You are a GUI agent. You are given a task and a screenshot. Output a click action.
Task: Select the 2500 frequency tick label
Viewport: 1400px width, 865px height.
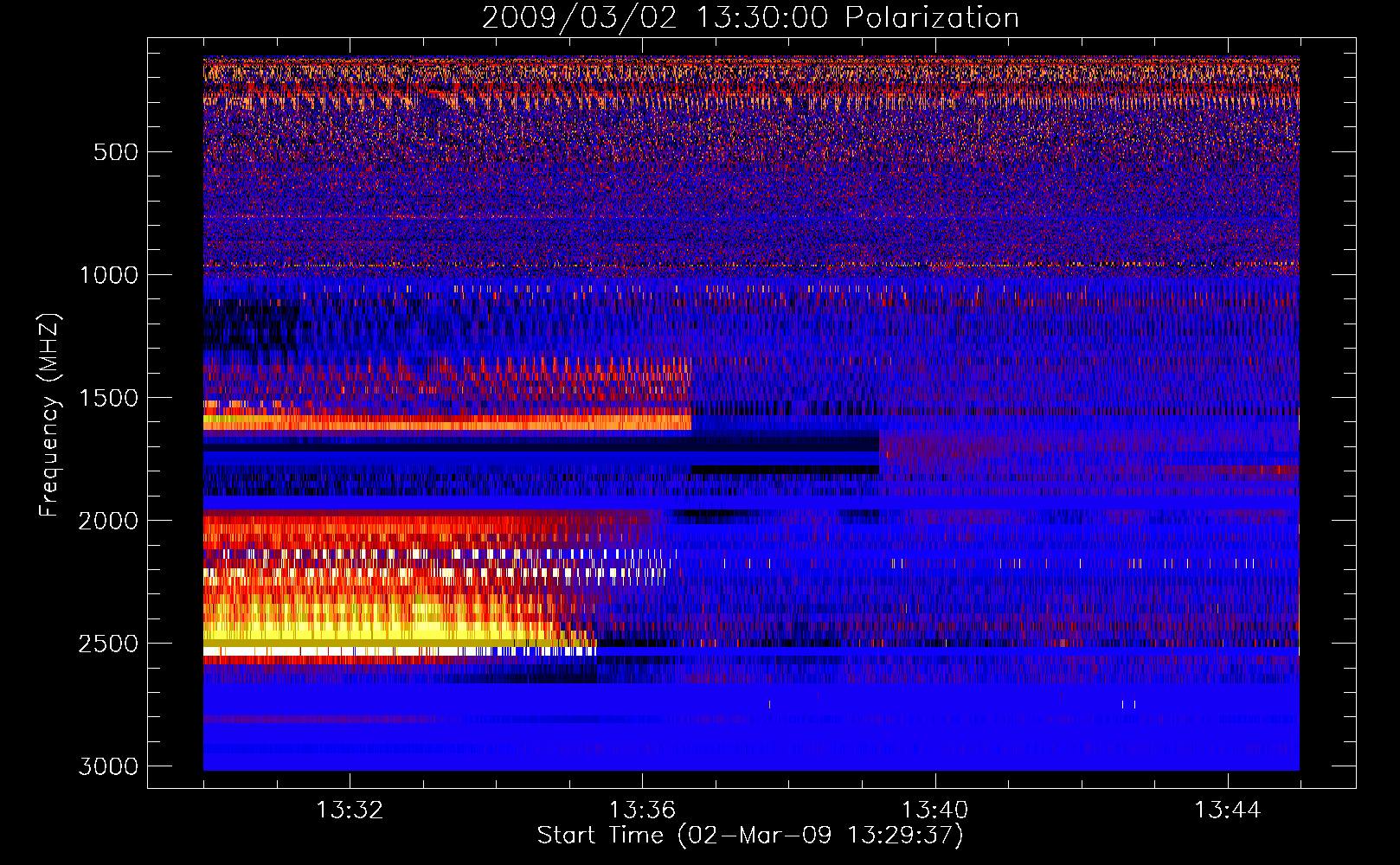(x=108, y=644)
